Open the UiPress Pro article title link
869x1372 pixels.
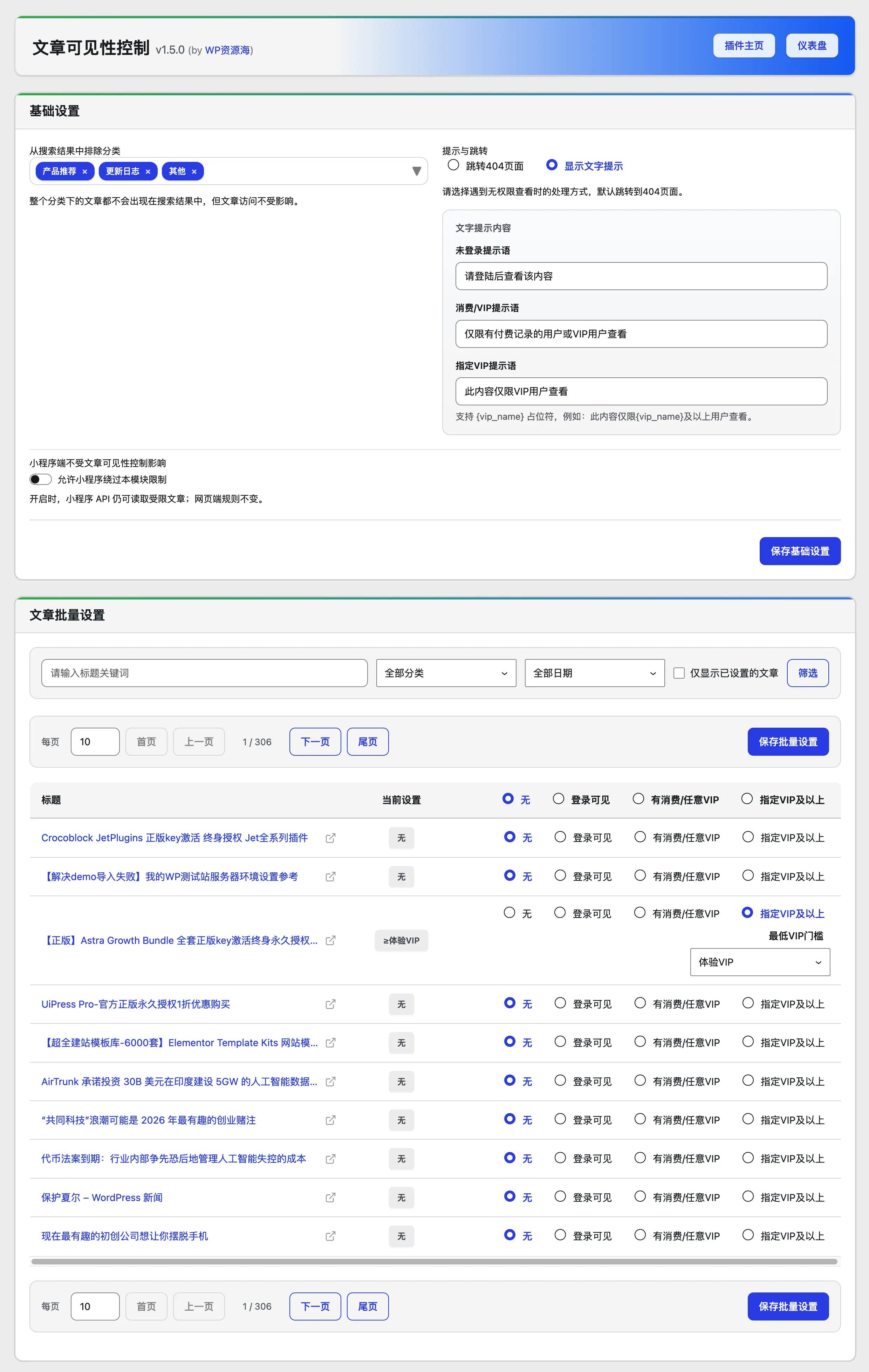136,1004
